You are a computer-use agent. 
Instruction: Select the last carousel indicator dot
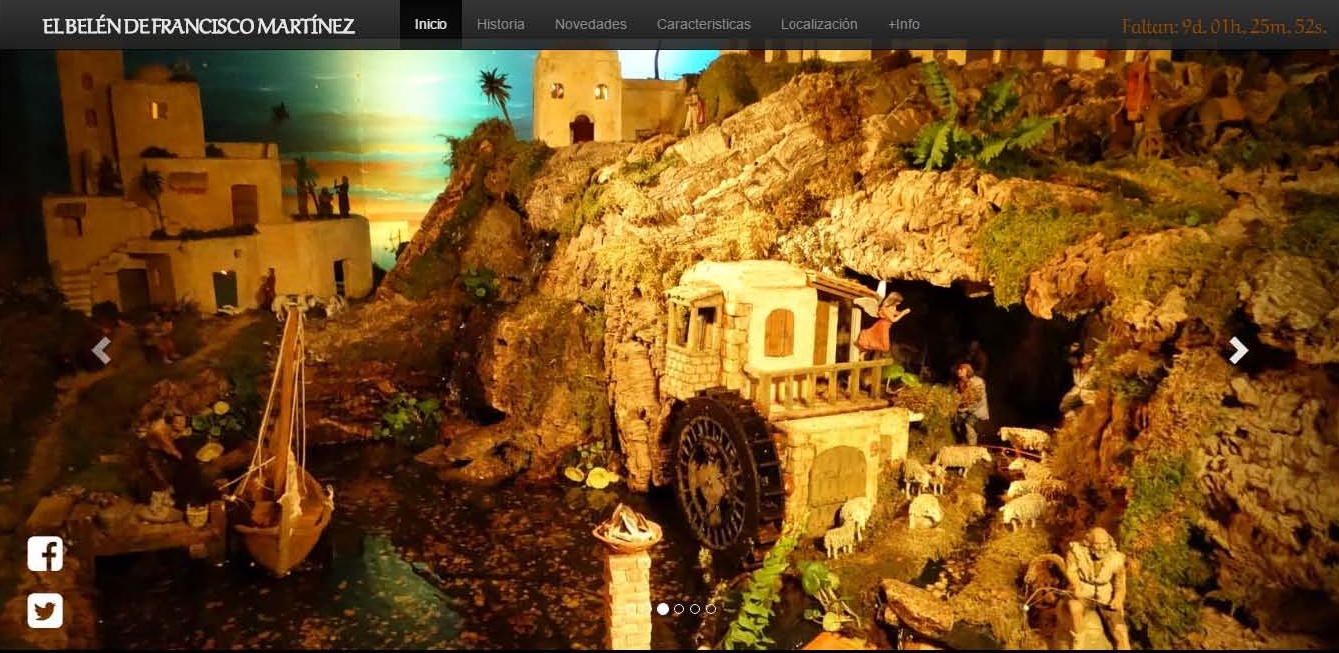click(711, 609)
